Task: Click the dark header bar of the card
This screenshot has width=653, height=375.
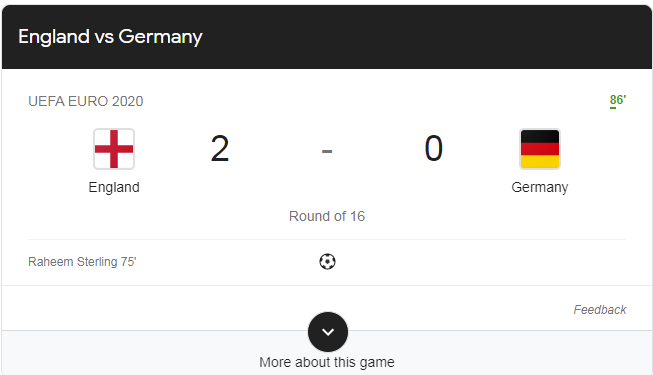Action: click(327, 37)
